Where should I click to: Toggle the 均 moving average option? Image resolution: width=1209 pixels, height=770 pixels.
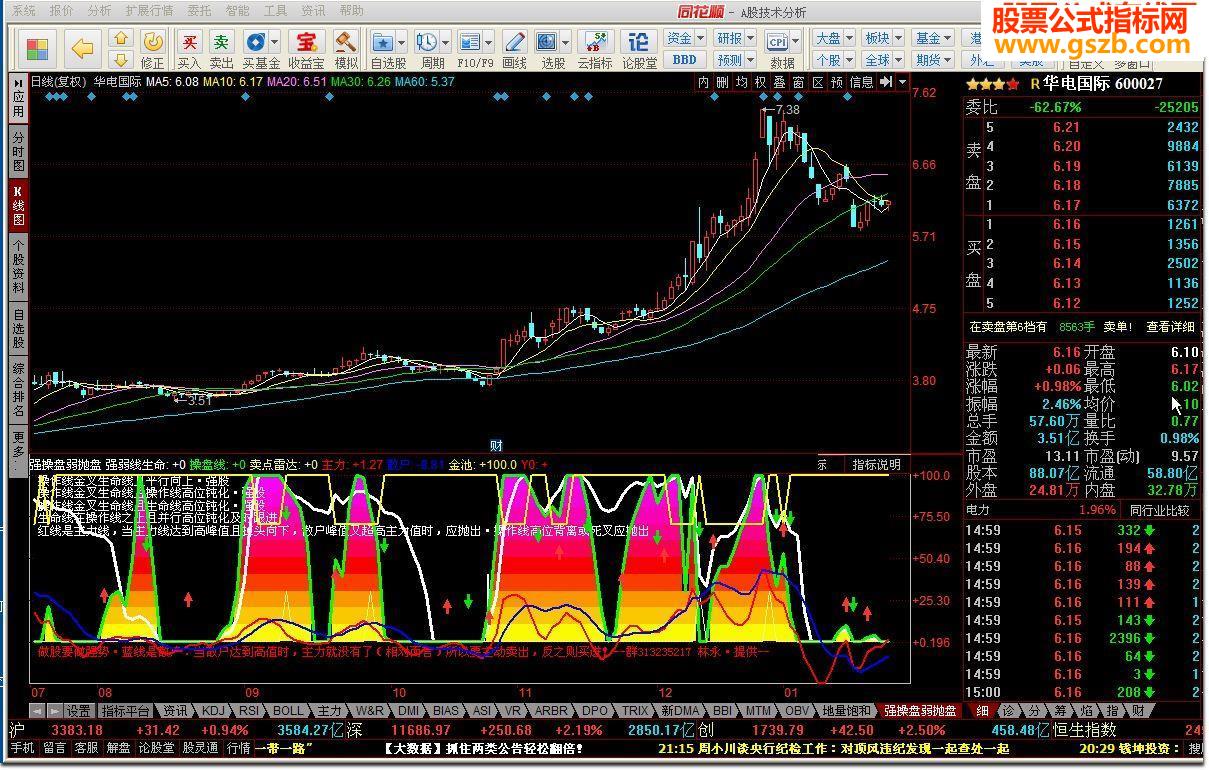pos(741,83)
